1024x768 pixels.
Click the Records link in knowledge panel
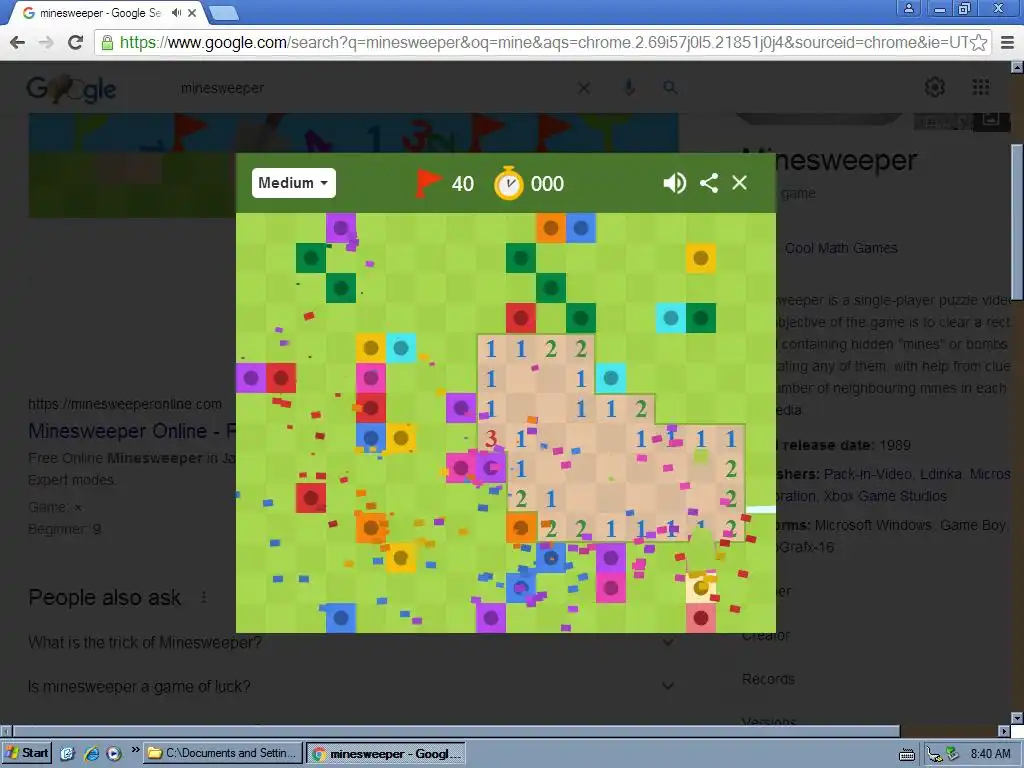pos(768,679)
